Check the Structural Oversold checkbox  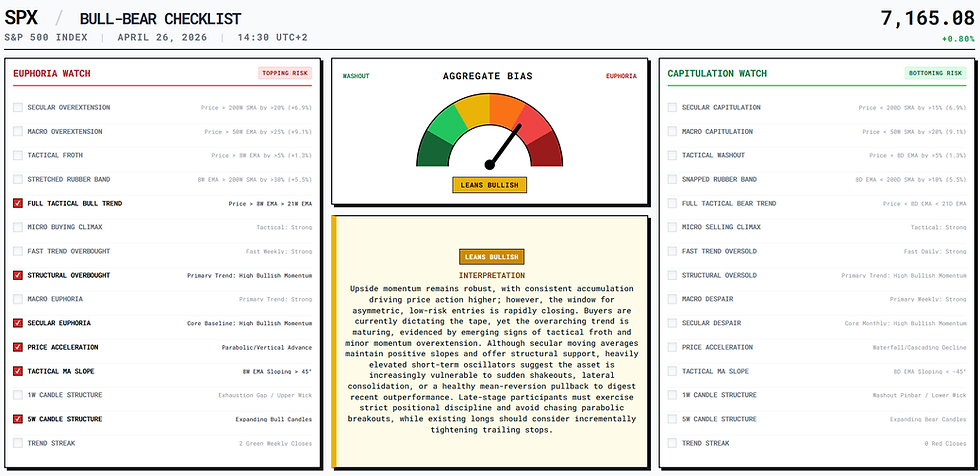point(672,275)
